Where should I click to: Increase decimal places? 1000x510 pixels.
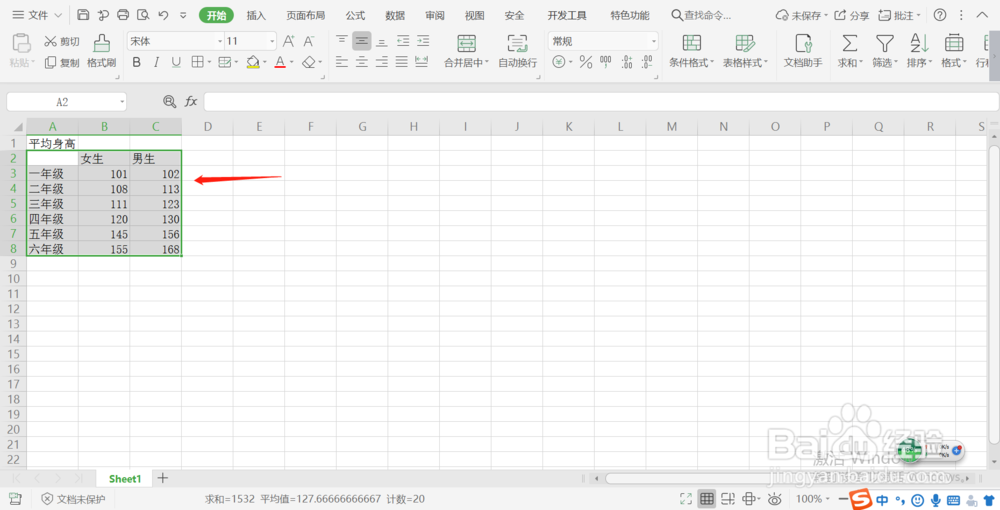[x=627, y=62]
